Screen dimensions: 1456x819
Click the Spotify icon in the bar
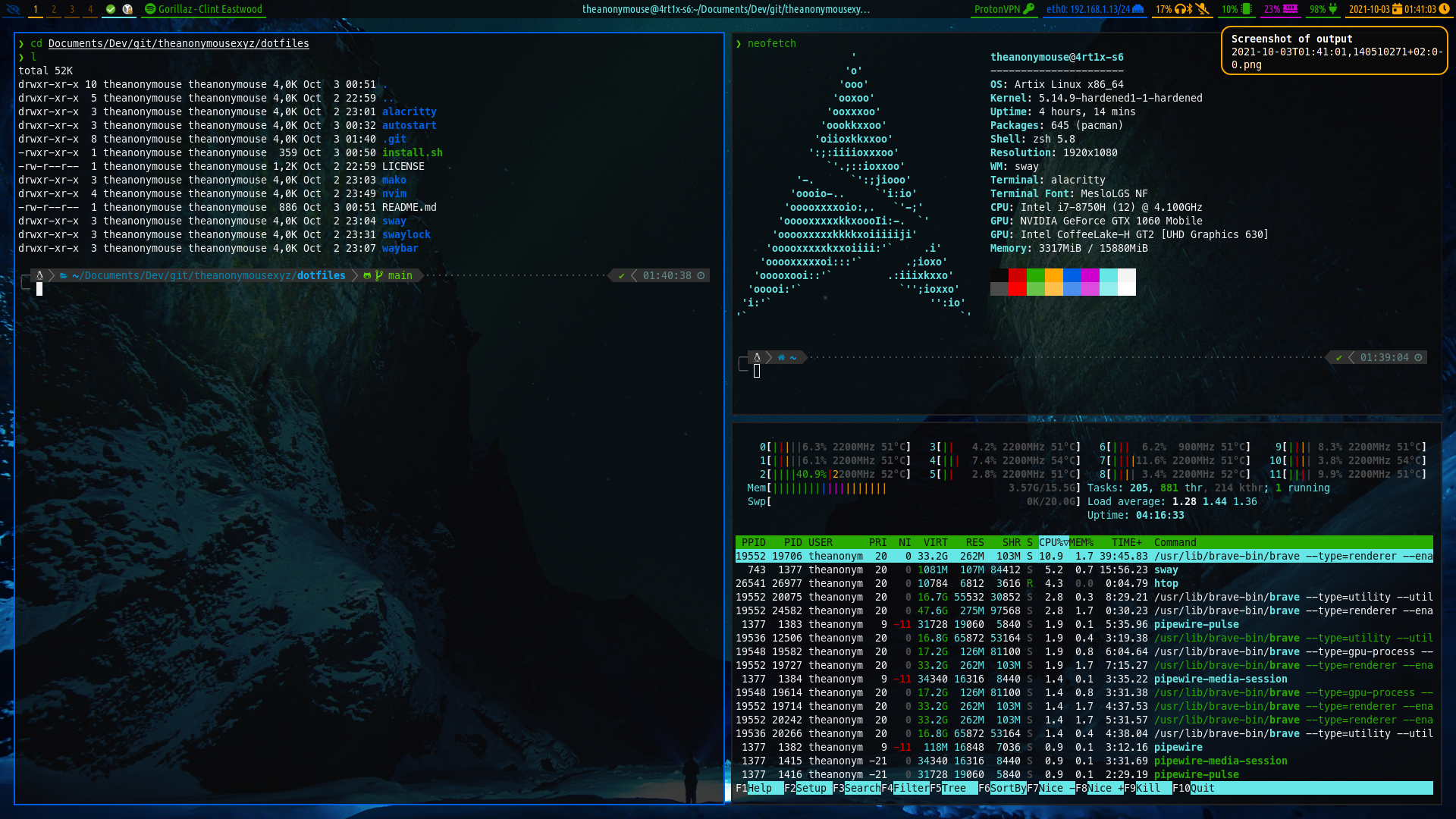pyautogui.click(x=150, y=9)
